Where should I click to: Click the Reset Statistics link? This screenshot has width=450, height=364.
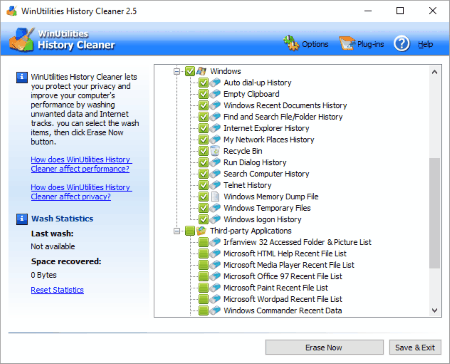click(57, 290)
